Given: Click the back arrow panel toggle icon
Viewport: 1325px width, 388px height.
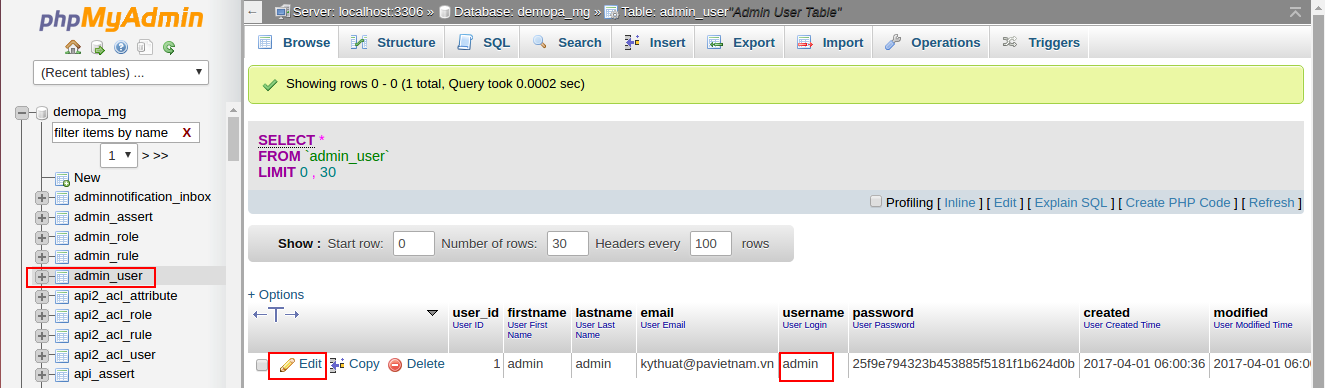Looking at the screenshot, I should (x=254, y=12).
